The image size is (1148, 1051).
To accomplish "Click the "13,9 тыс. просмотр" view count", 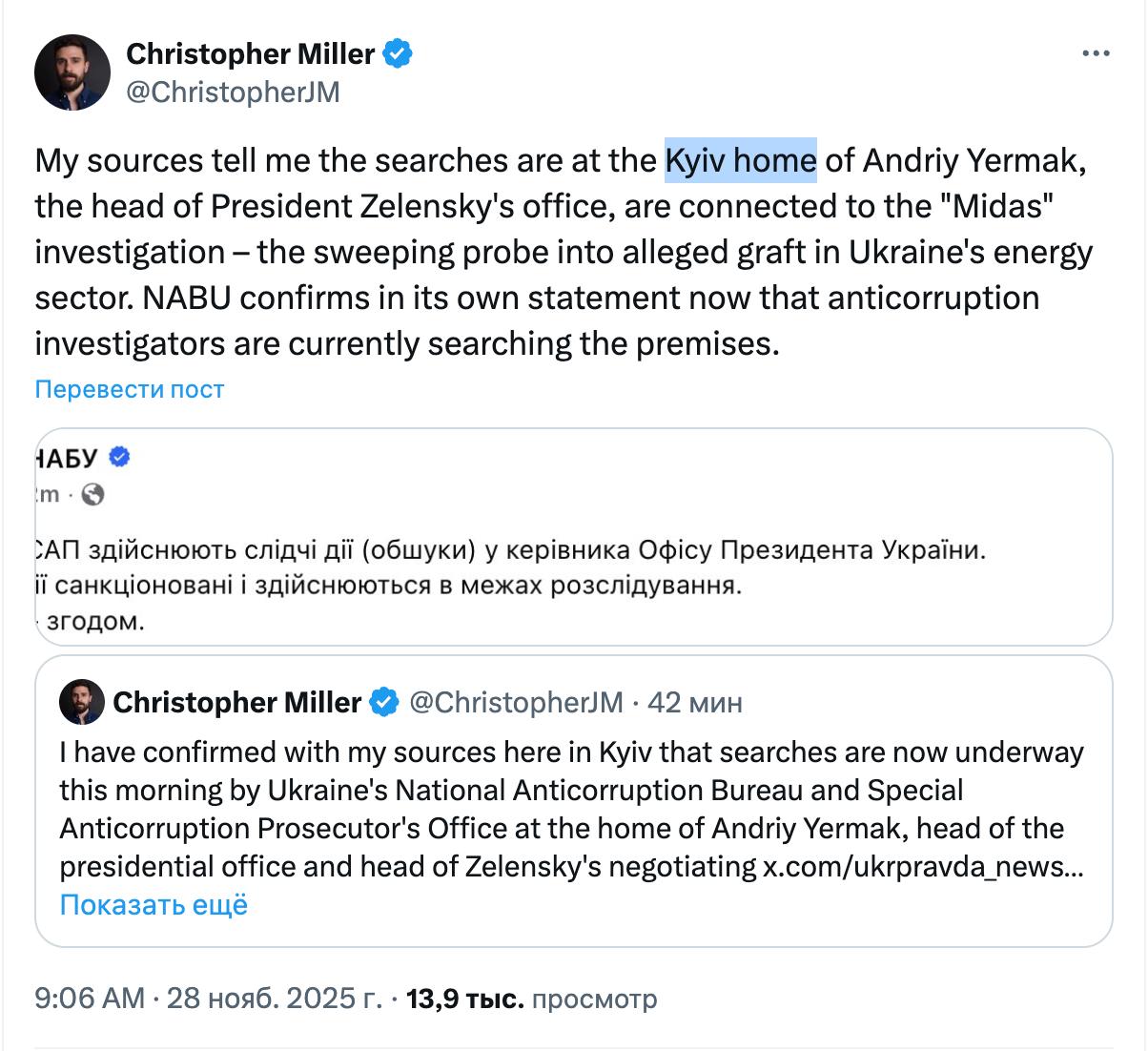I will pos(531,999).
